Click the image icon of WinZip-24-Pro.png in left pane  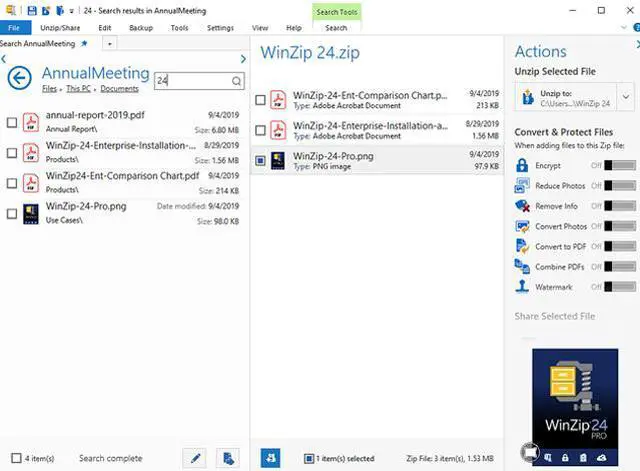tap(31, 214)
